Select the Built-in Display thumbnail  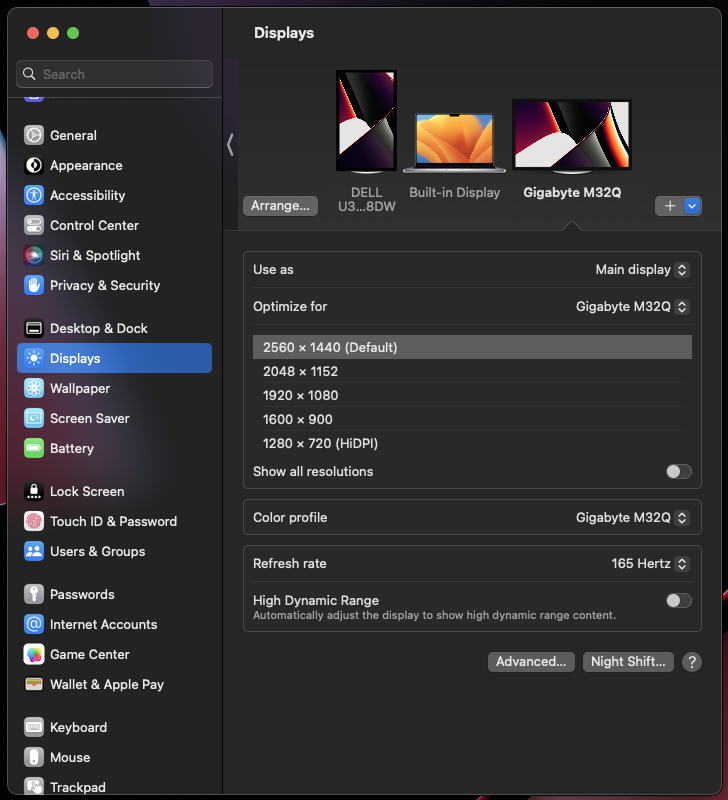[454, 143]
